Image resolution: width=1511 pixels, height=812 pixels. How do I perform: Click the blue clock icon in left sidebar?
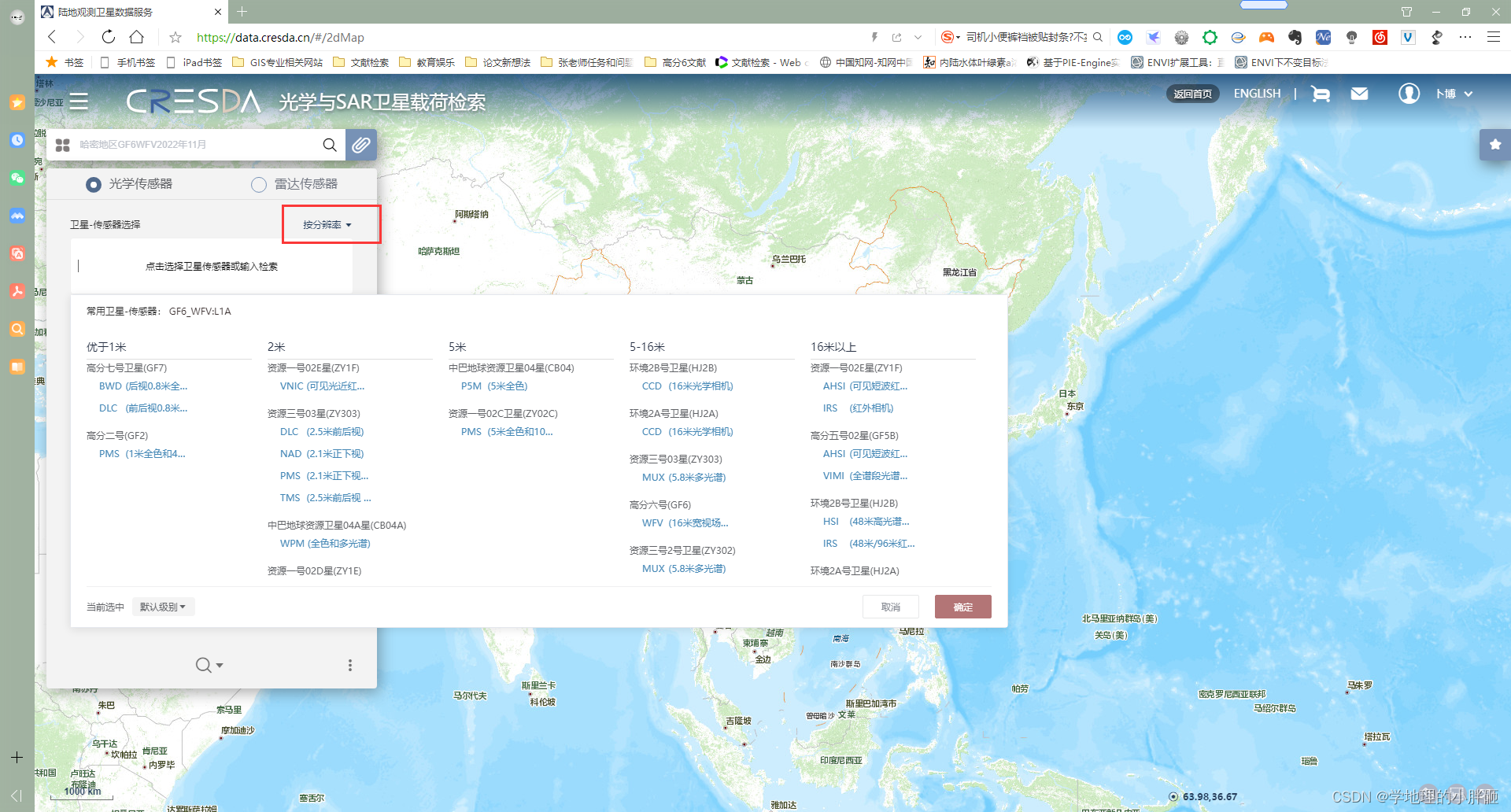coord(17,140)
